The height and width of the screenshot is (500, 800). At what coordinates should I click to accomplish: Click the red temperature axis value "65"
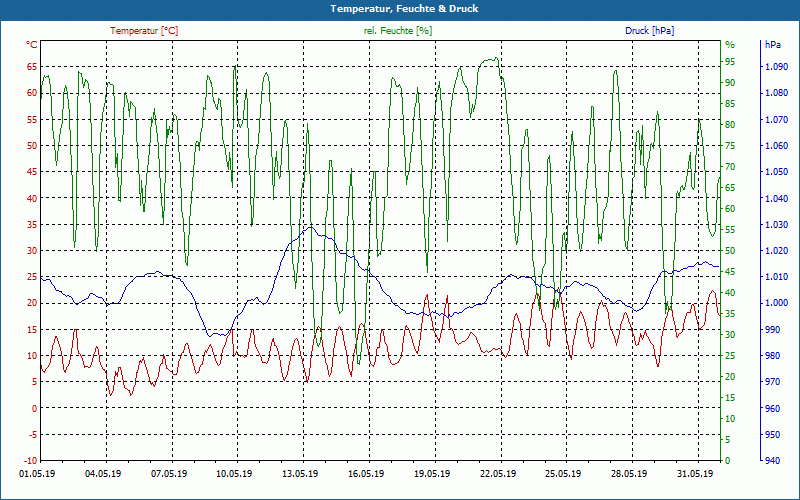tap(33, 66)
